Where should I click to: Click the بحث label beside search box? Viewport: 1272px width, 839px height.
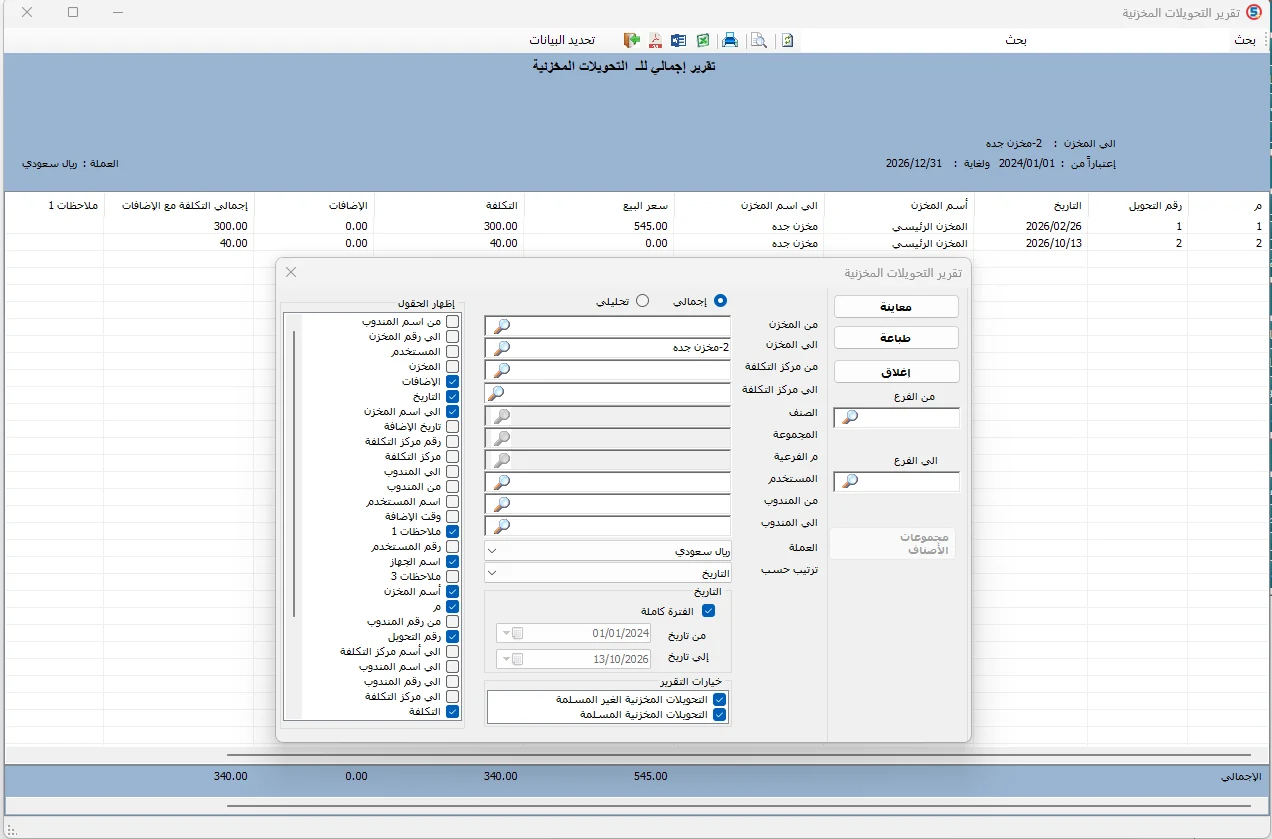point(1245,40)
